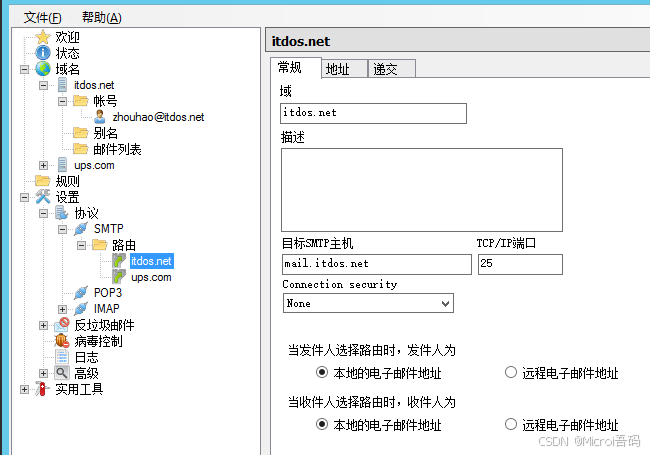Collapse the 帐号 folder node
650x455 pixels.
63,101
